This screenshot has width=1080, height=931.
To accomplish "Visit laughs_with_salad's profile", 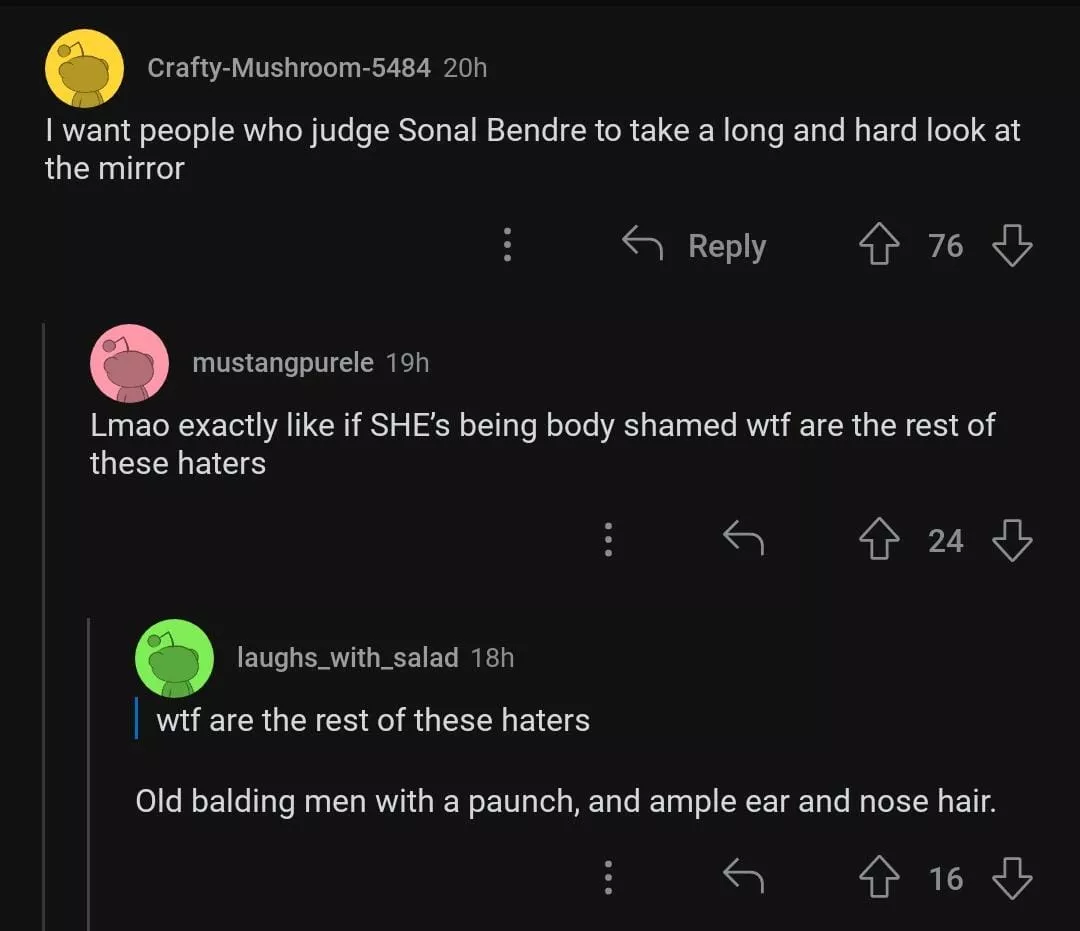I will coord(347,658).
